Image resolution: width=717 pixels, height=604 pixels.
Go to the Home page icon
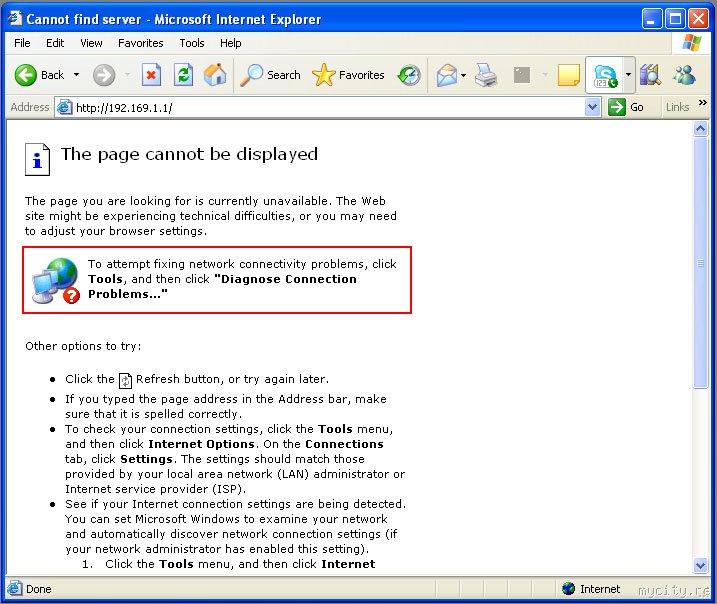click(x=215, y=75)
